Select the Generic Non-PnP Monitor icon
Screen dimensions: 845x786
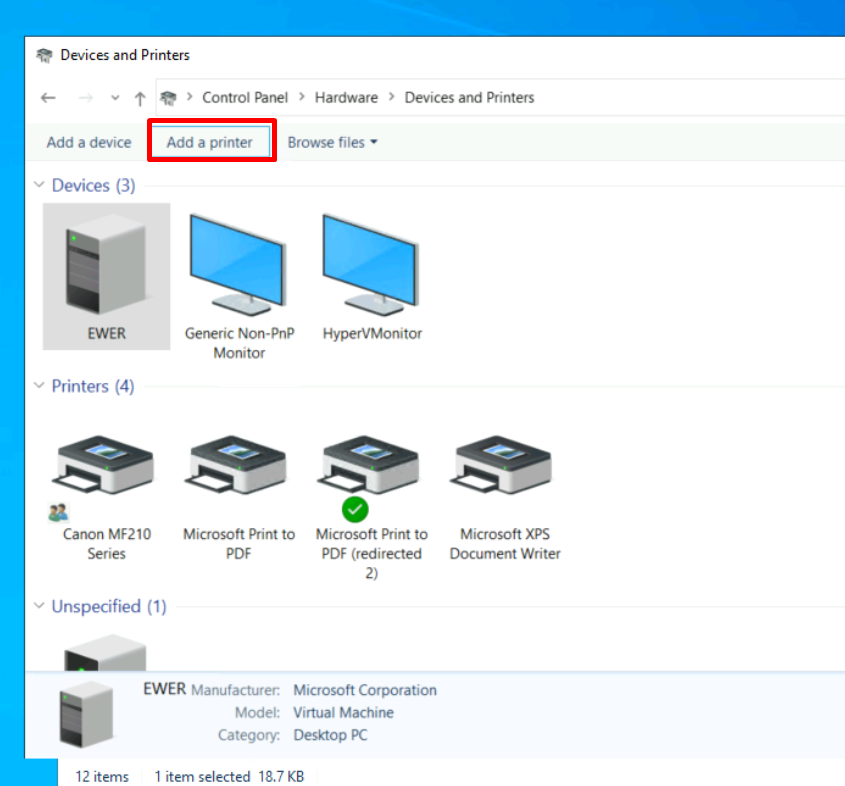[x=238, y=265]
